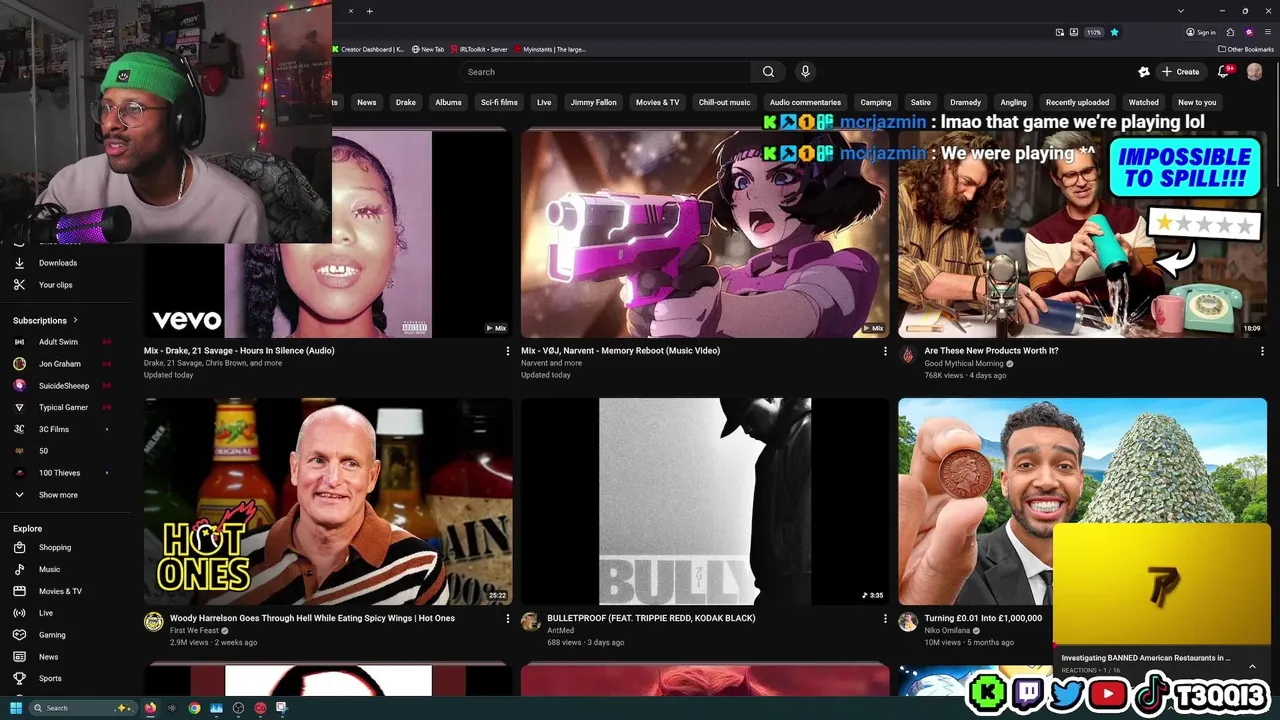
Task: Open the account avatar menu
Action: (1255, 72)
